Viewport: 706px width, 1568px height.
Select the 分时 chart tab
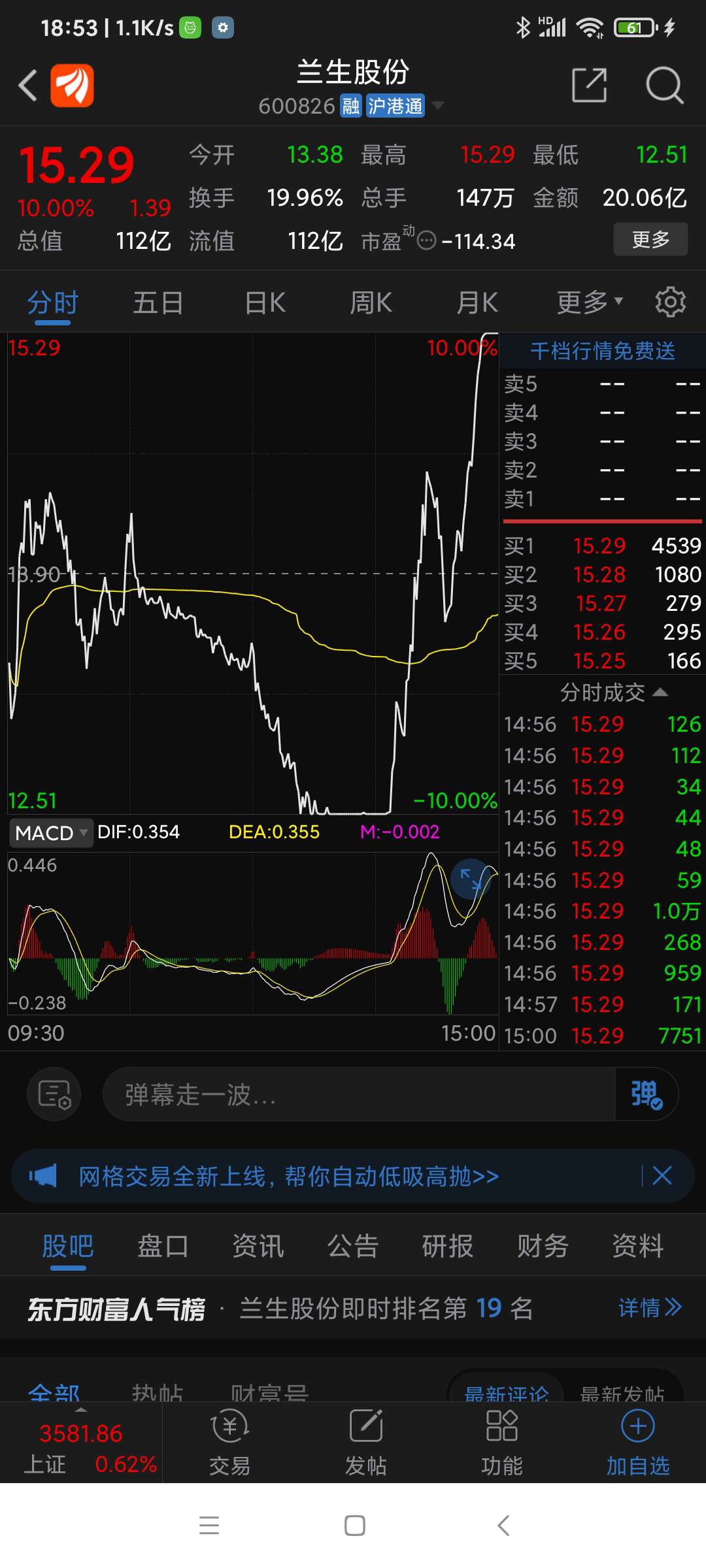point(53,303)
